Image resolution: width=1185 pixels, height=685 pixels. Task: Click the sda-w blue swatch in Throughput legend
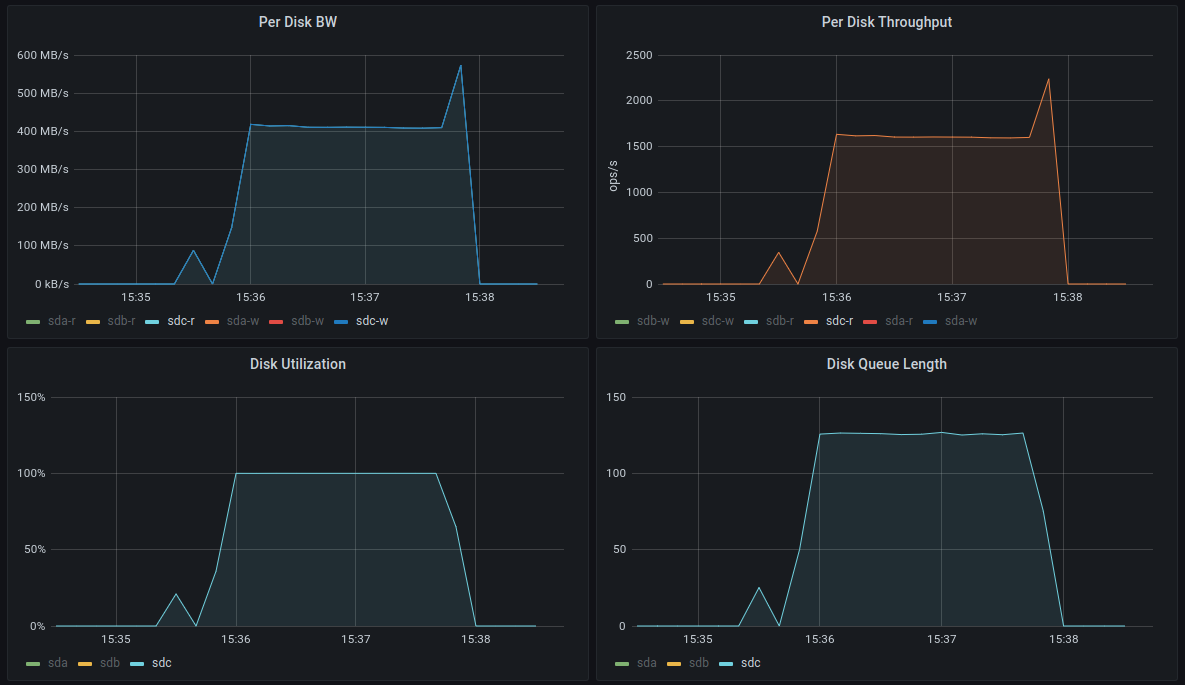pyautogui.click(x=930, y=322)
